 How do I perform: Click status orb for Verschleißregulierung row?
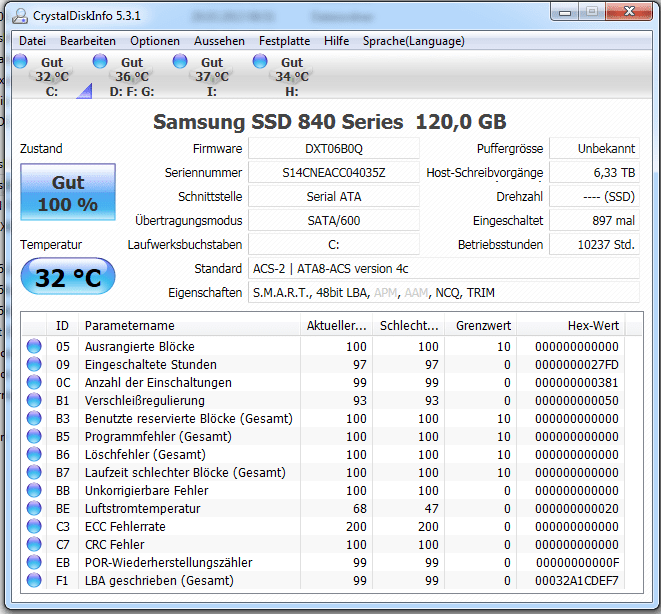35,401
